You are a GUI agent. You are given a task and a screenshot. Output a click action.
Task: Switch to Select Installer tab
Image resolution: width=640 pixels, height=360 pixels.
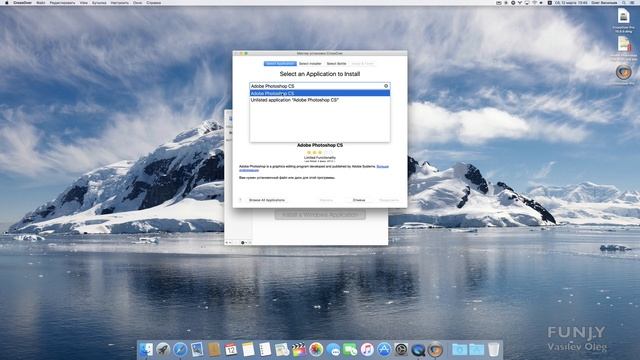(310, 64)
